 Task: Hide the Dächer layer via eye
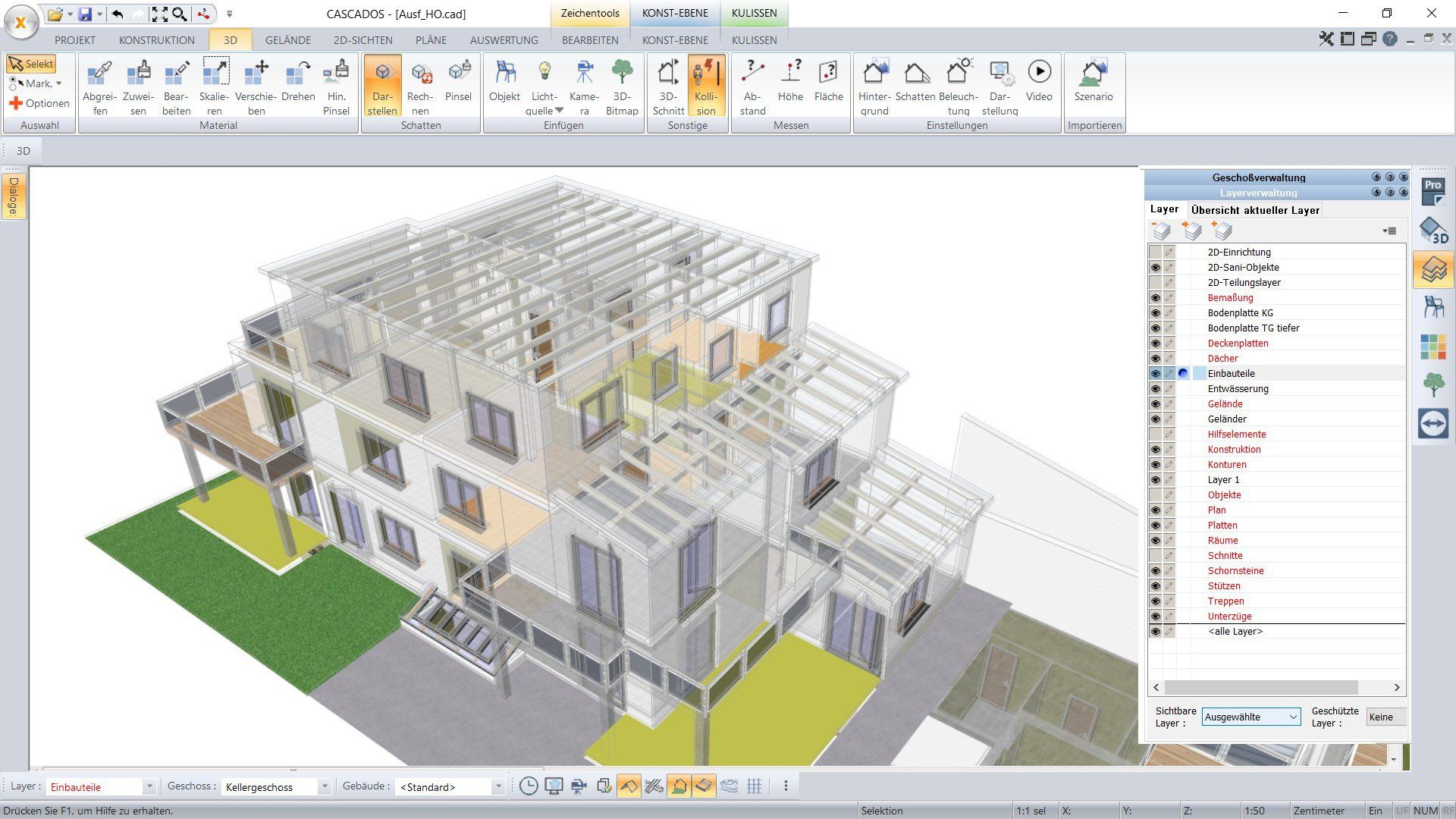(x=1155, y=359)
